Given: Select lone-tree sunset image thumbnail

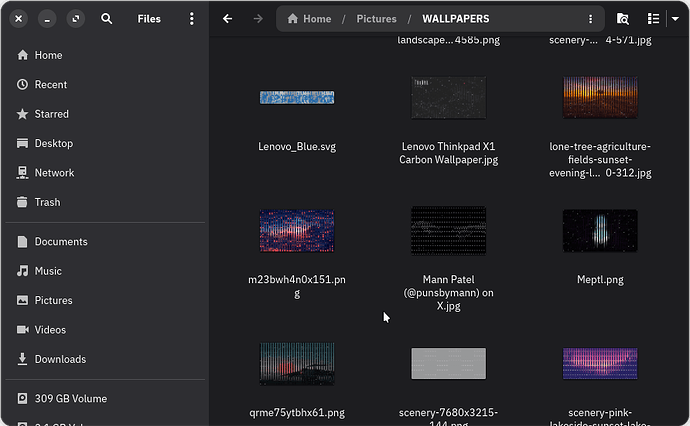Looking at the screenshot, I should click(x=600, y=98).
